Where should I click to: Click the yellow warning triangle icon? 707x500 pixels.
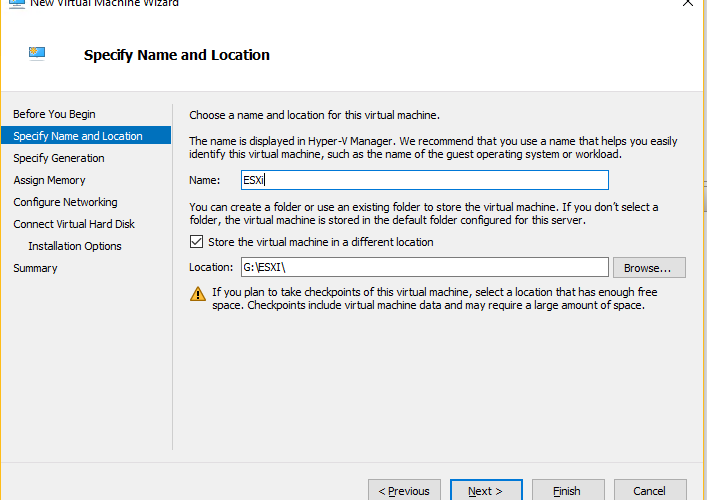click(197, 294)
